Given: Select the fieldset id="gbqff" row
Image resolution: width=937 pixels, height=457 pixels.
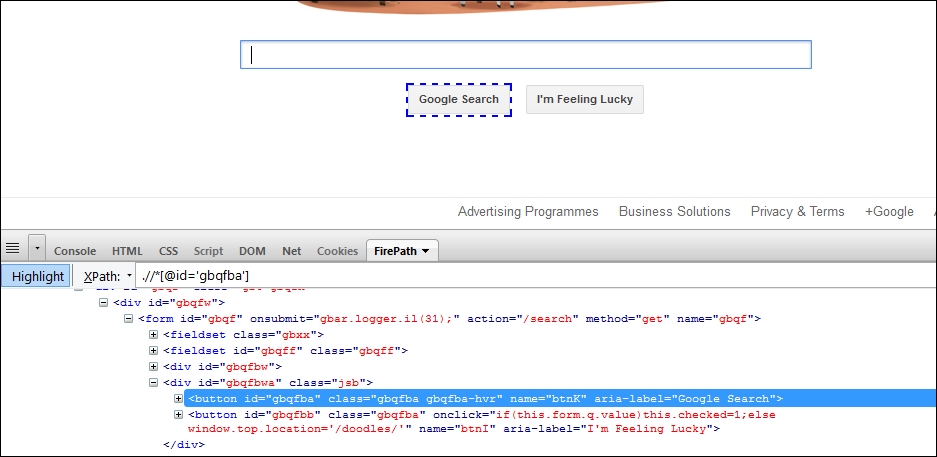Looking at the screenshot, I should pyautogui.click(x=286, y=351).
